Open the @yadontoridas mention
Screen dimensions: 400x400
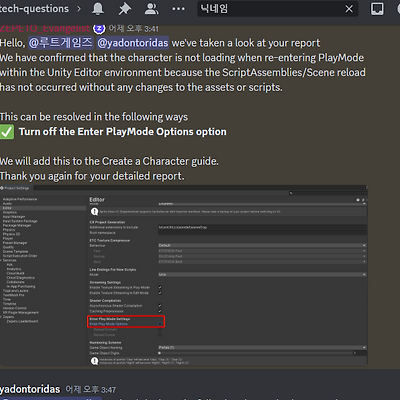coord(133,43)
